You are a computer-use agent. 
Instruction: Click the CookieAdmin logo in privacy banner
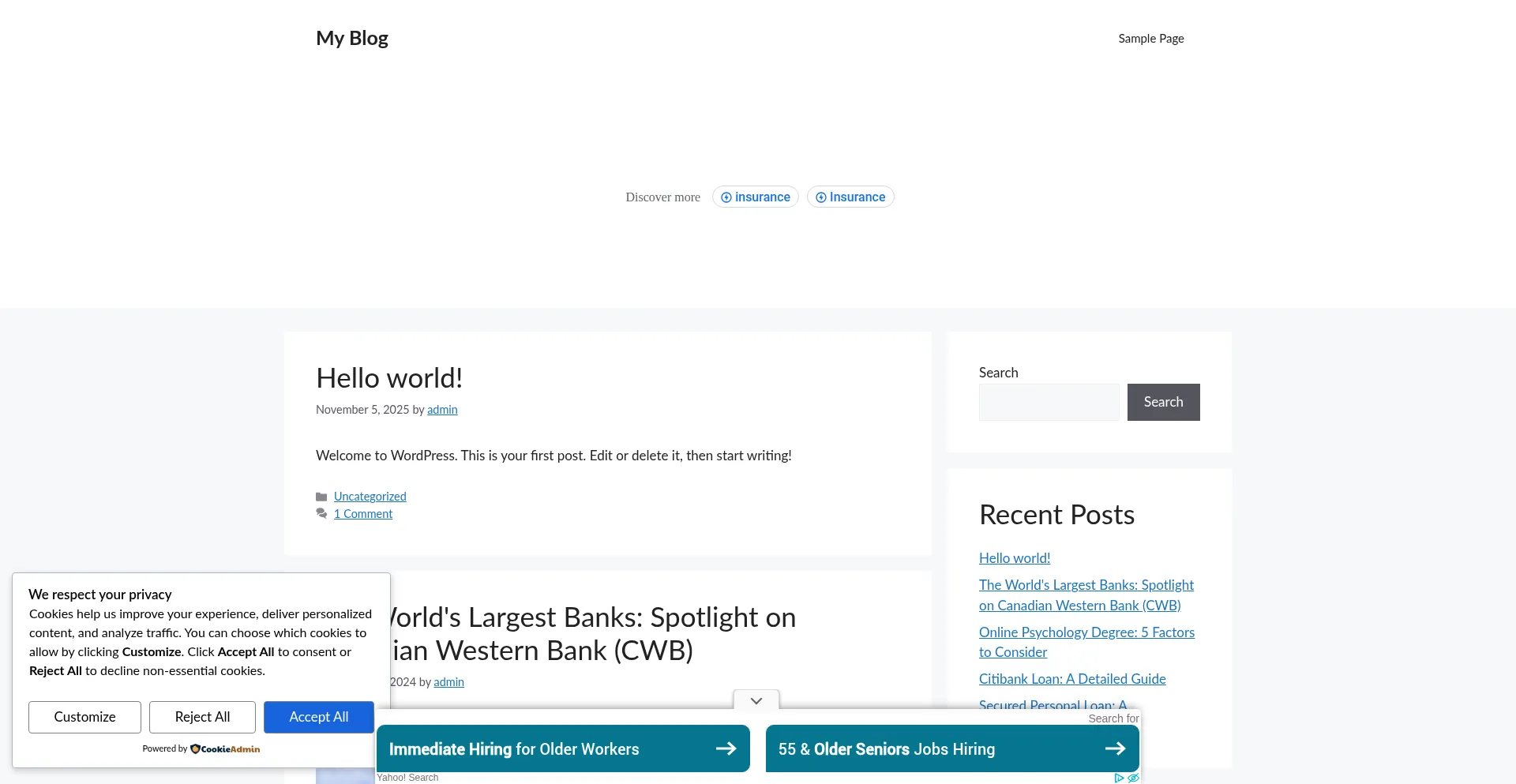pyautogui.click(x=225, y=748)
